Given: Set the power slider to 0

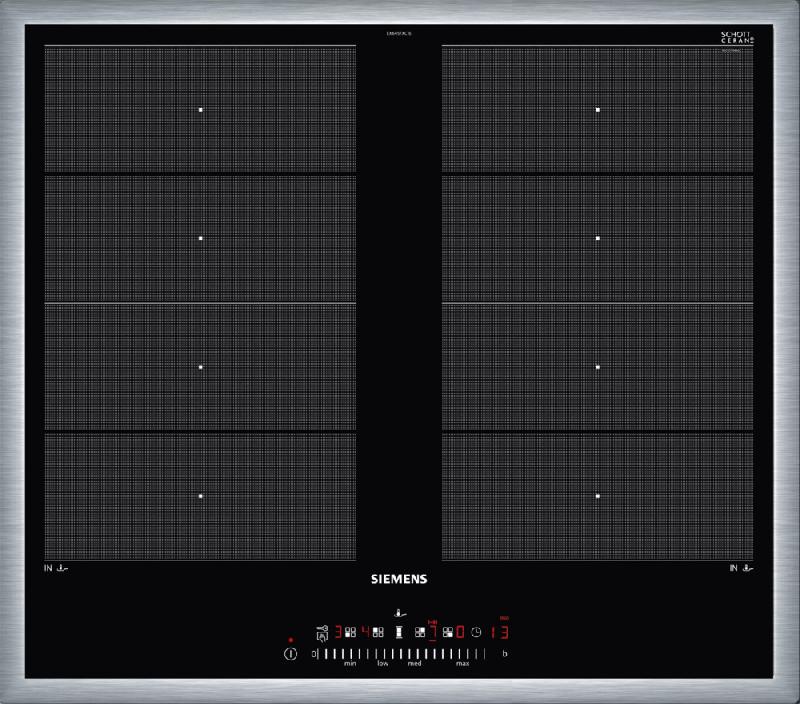Looking at the screenshot, I should [313, 654].
